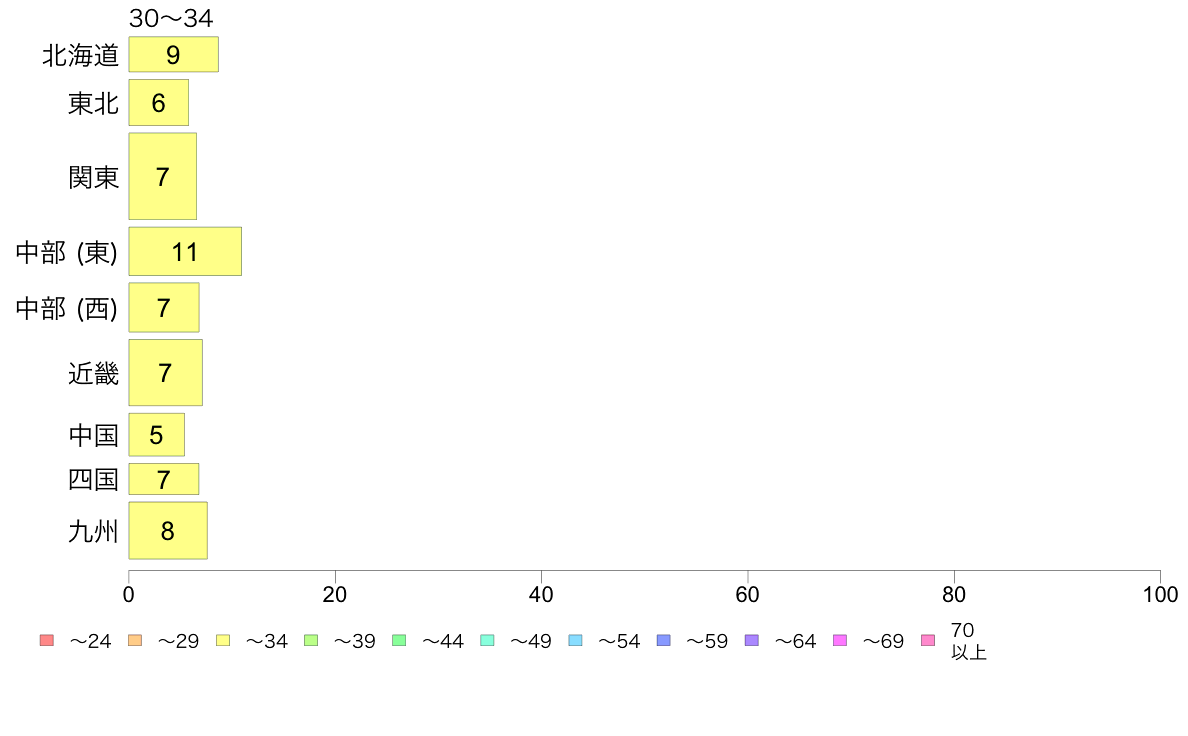Click the 四国 region label
The width and height of the screenshot is (1188, 736).
[93, 480]
